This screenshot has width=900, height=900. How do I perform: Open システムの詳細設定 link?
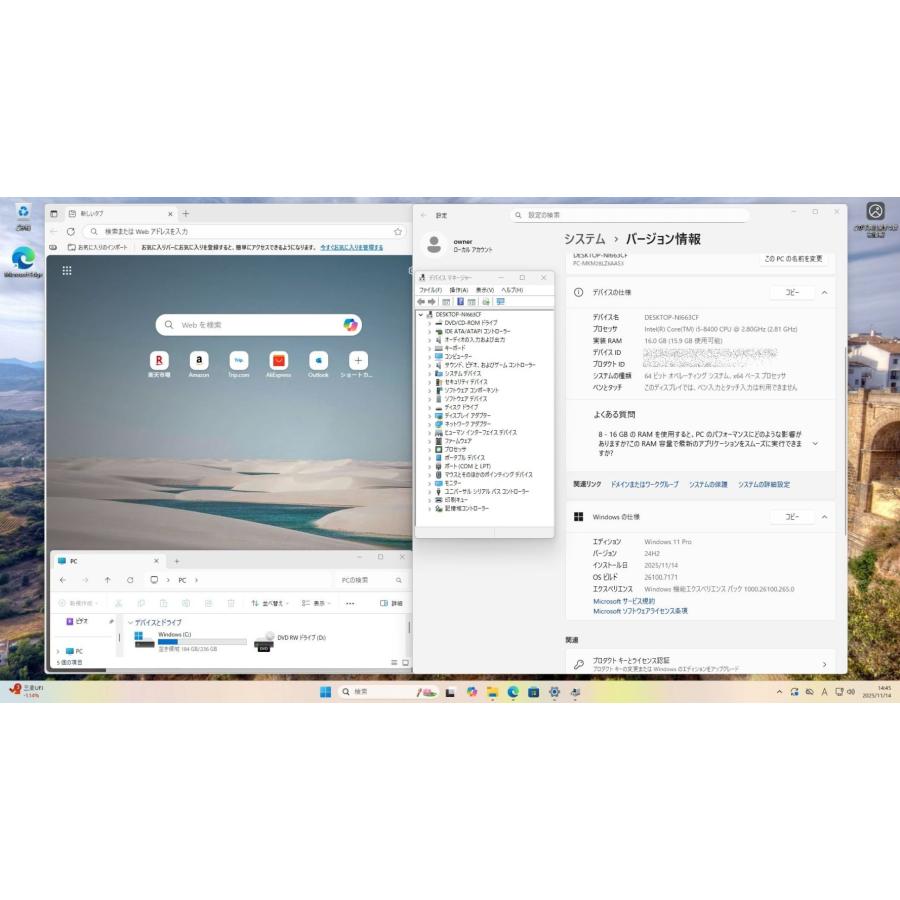(764, 484)
